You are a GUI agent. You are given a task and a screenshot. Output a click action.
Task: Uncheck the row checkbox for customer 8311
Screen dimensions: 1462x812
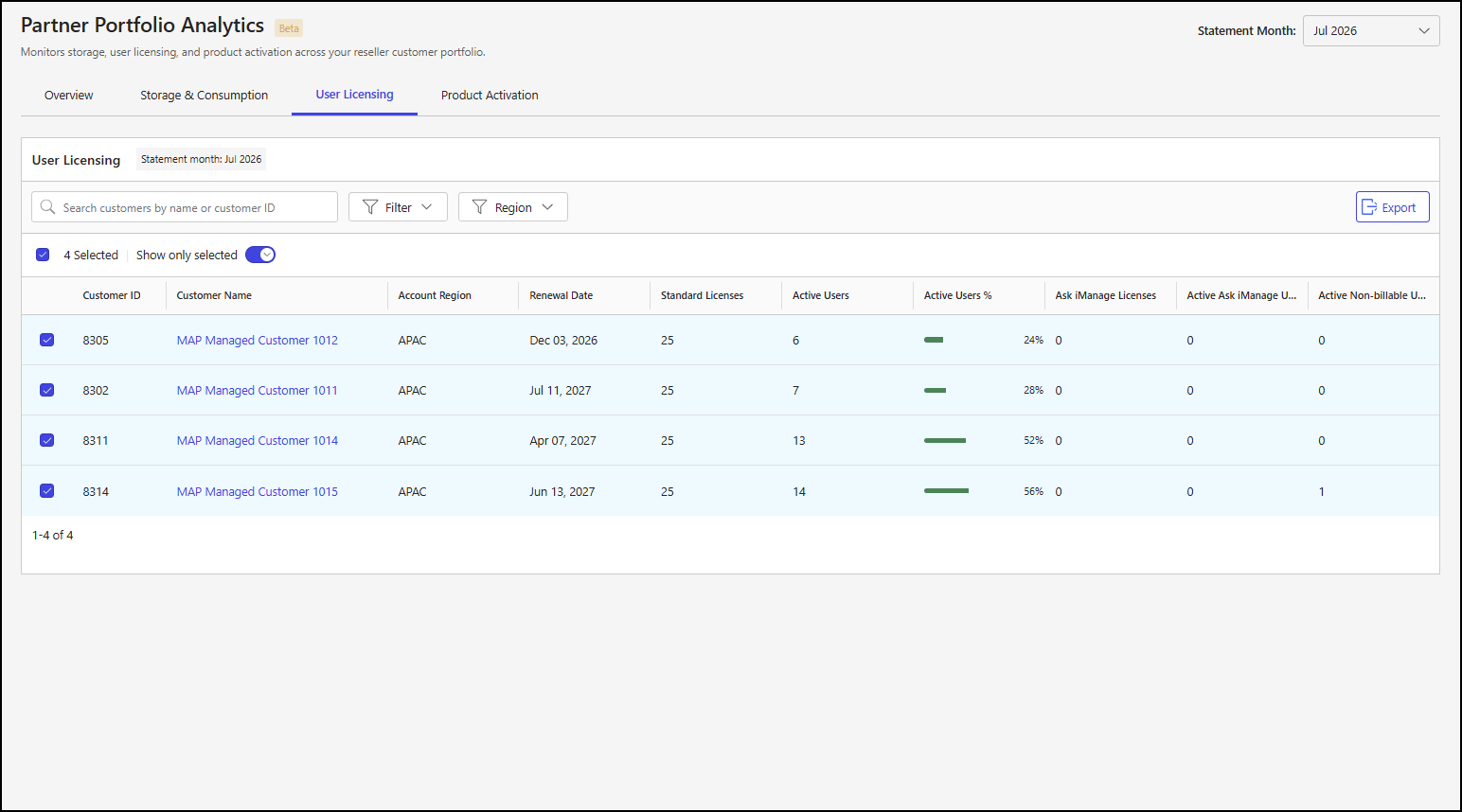coord(46,440)
